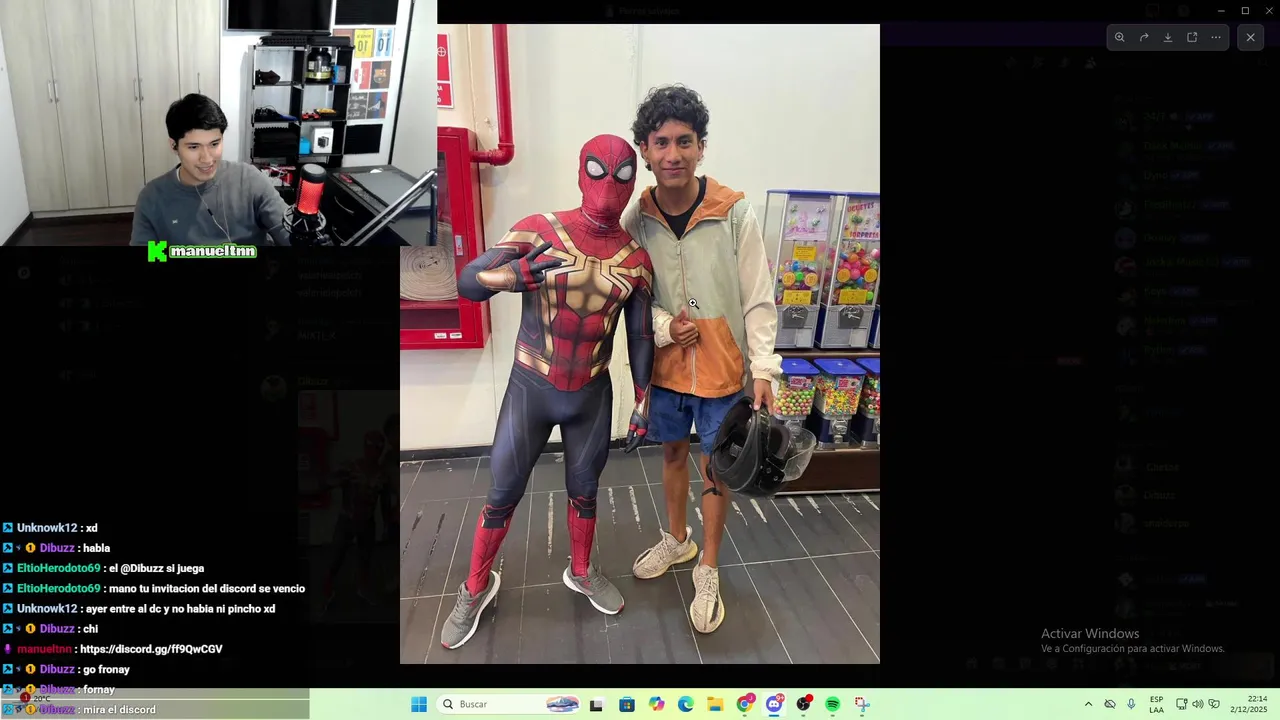Click the manueltnn username in chat
Viewport: 1280px width, 720px height.
coord(44,649)
